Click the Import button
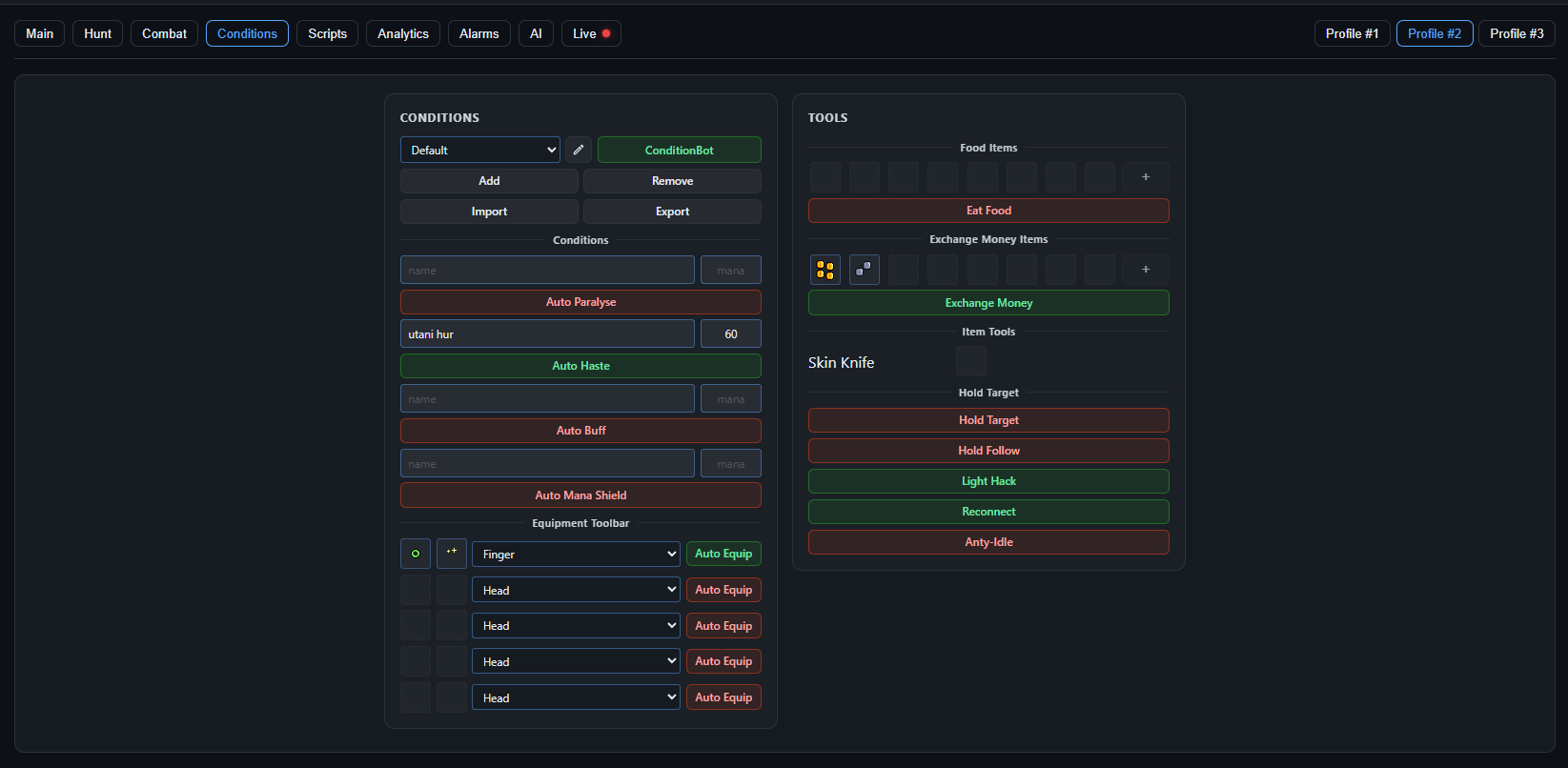 pyautogui.click(x=489, y=212)
